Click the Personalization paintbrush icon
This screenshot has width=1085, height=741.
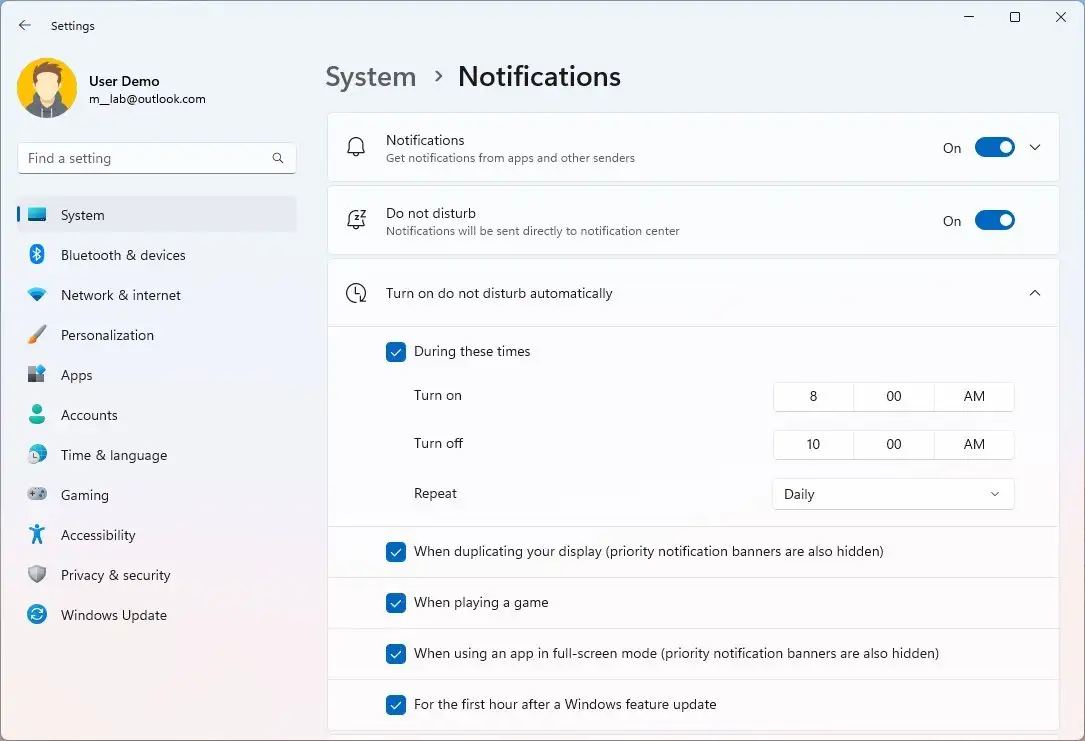[37, 335]
